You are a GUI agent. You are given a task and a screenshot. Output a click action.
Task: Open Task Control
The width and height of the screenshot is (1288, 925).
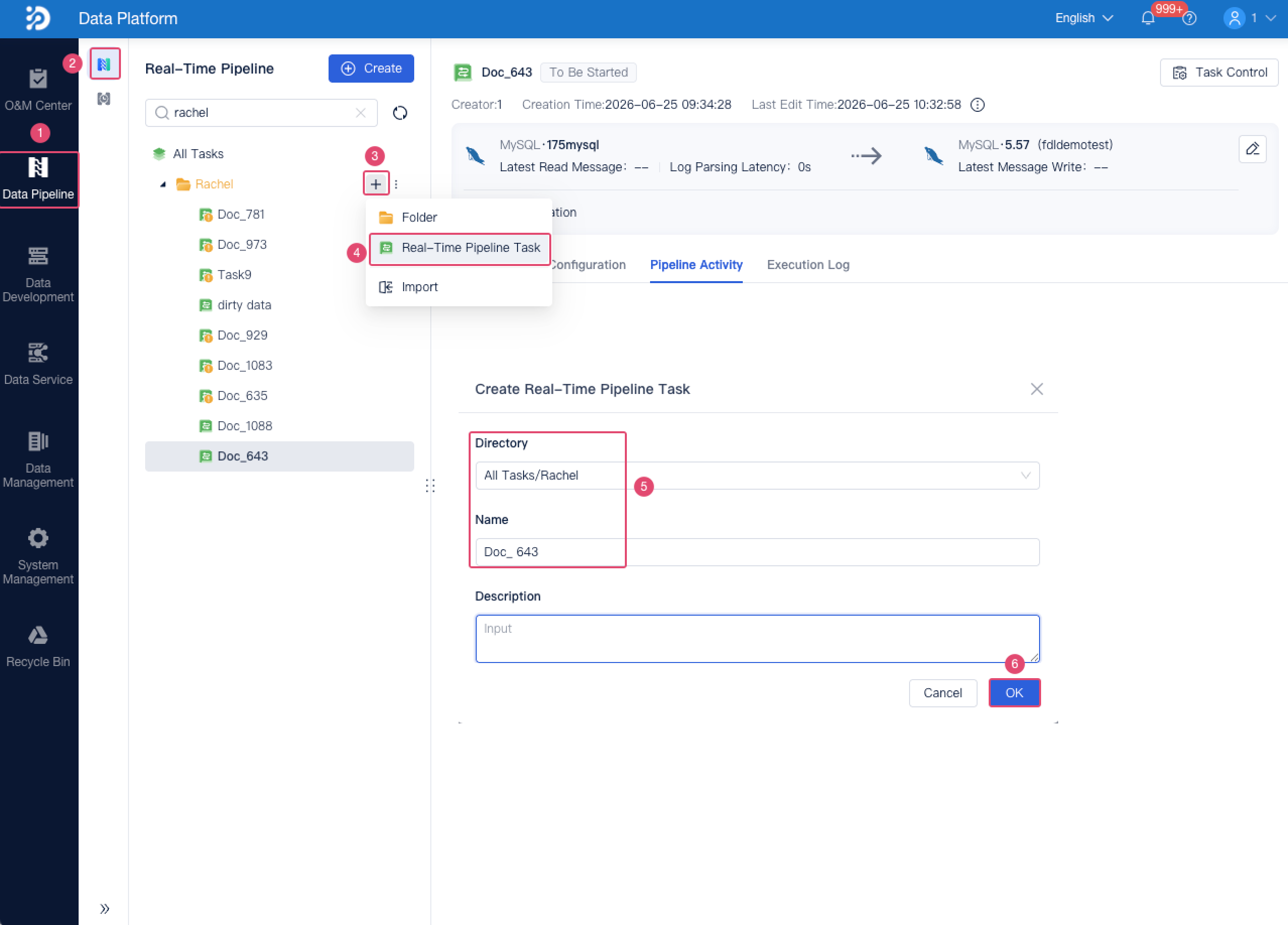1219,72
